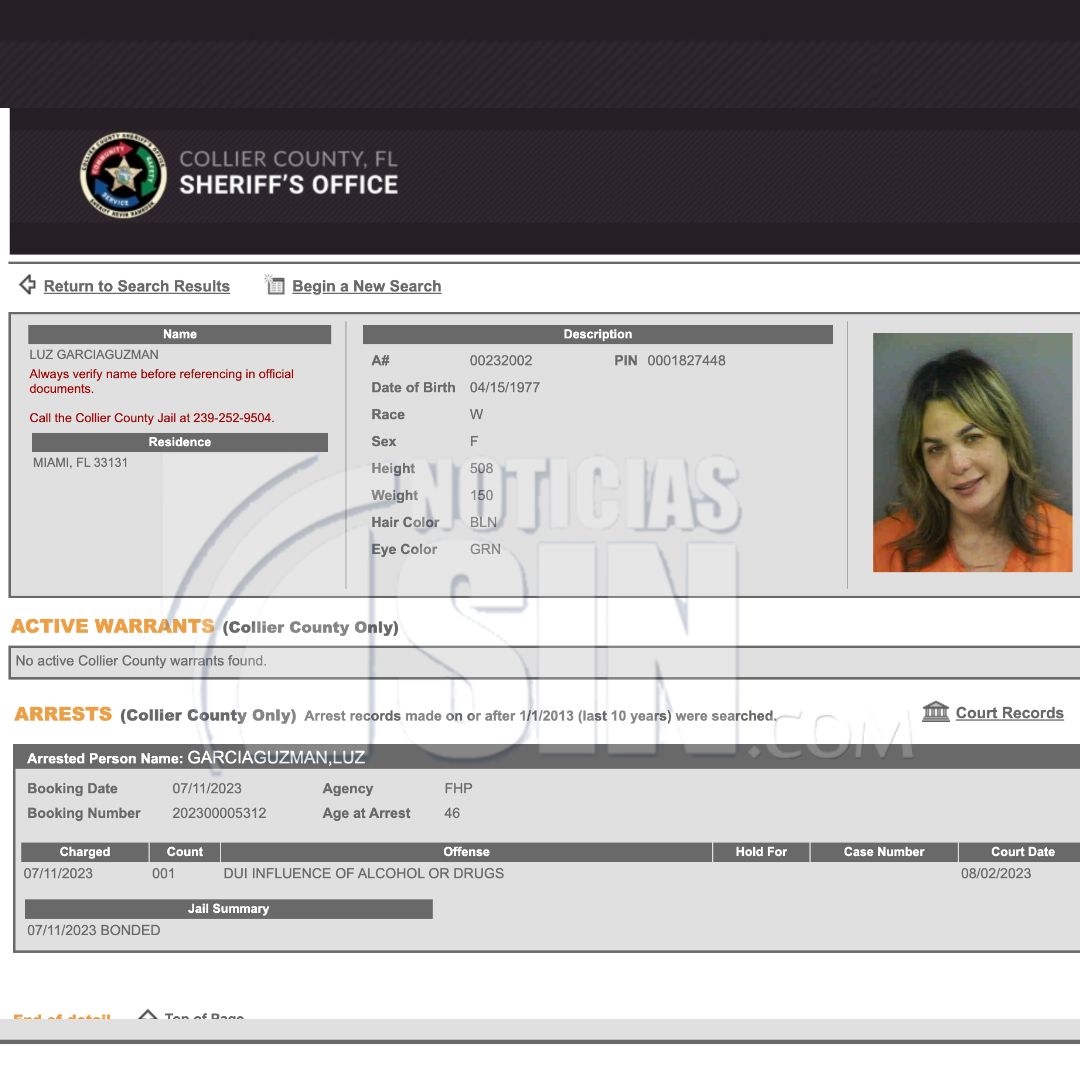
Task: Click the up arrow icon next to Top of Page
Action: [148, 1016]
